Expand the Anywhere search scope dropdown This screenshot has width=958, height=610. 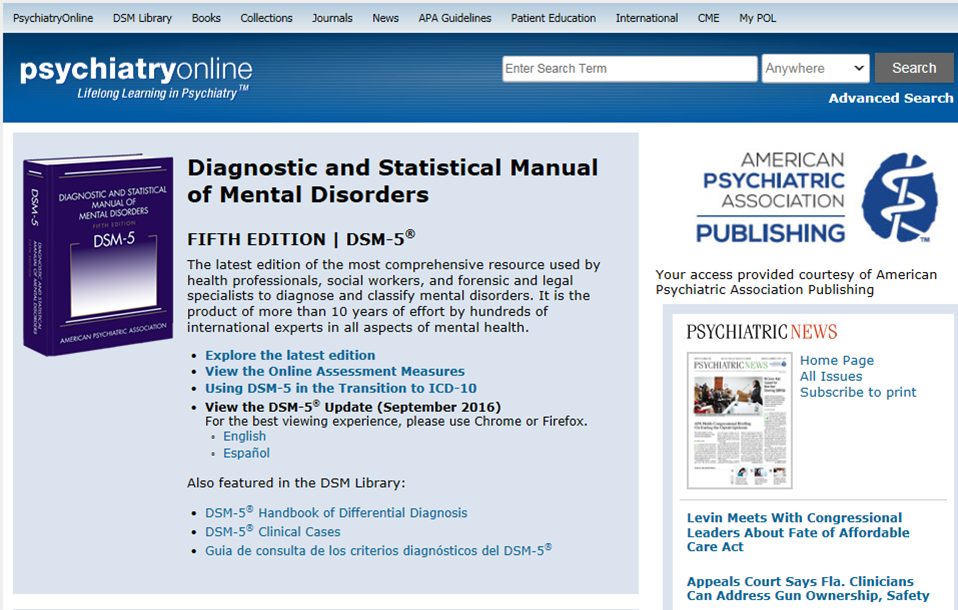tap(816, 68)
